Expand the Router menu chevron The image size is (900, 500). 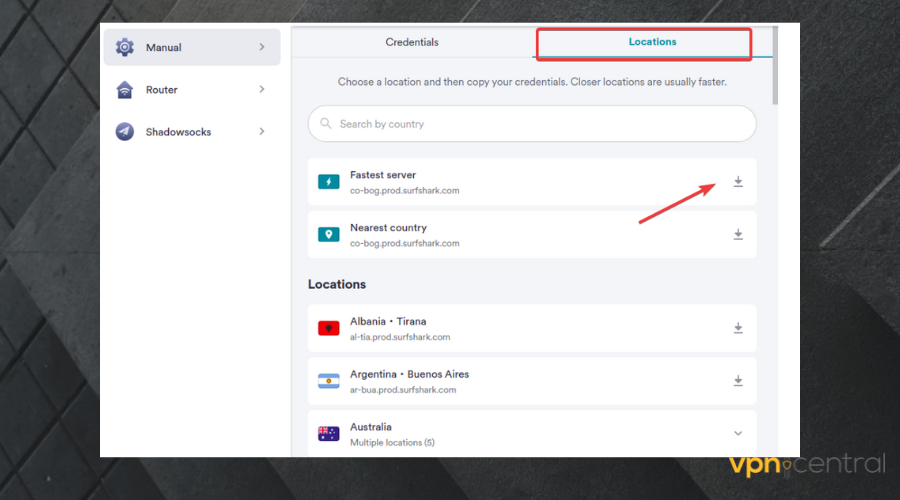pos(262,90)
